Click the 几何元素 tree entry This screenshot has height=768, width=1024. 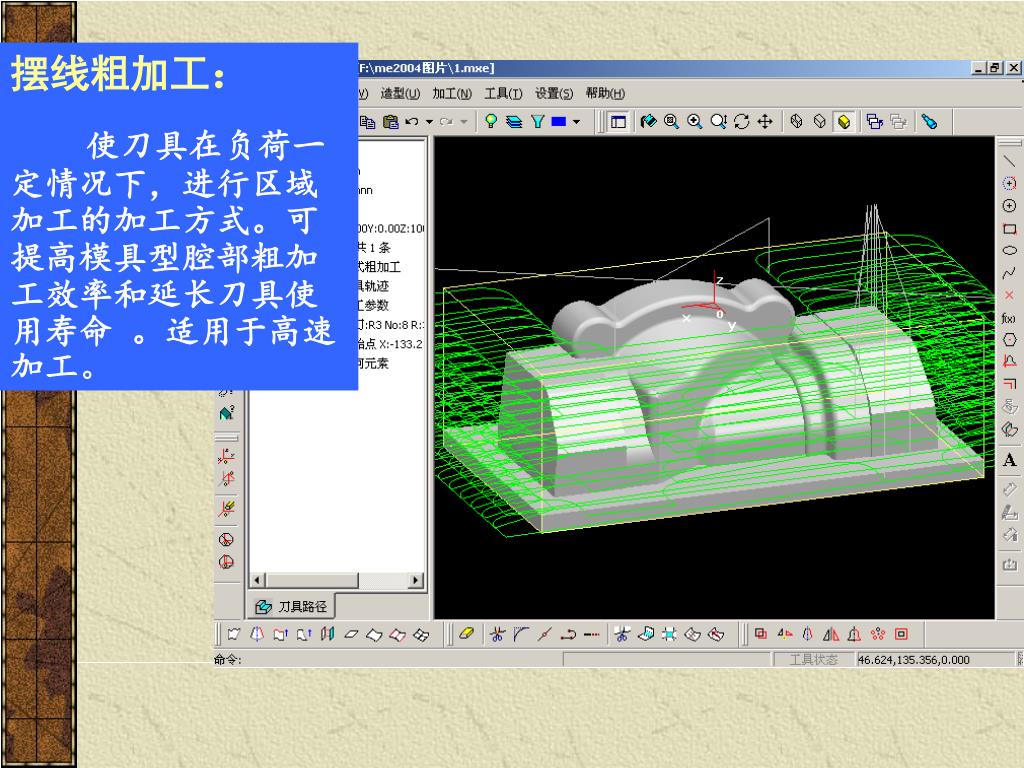374,363
